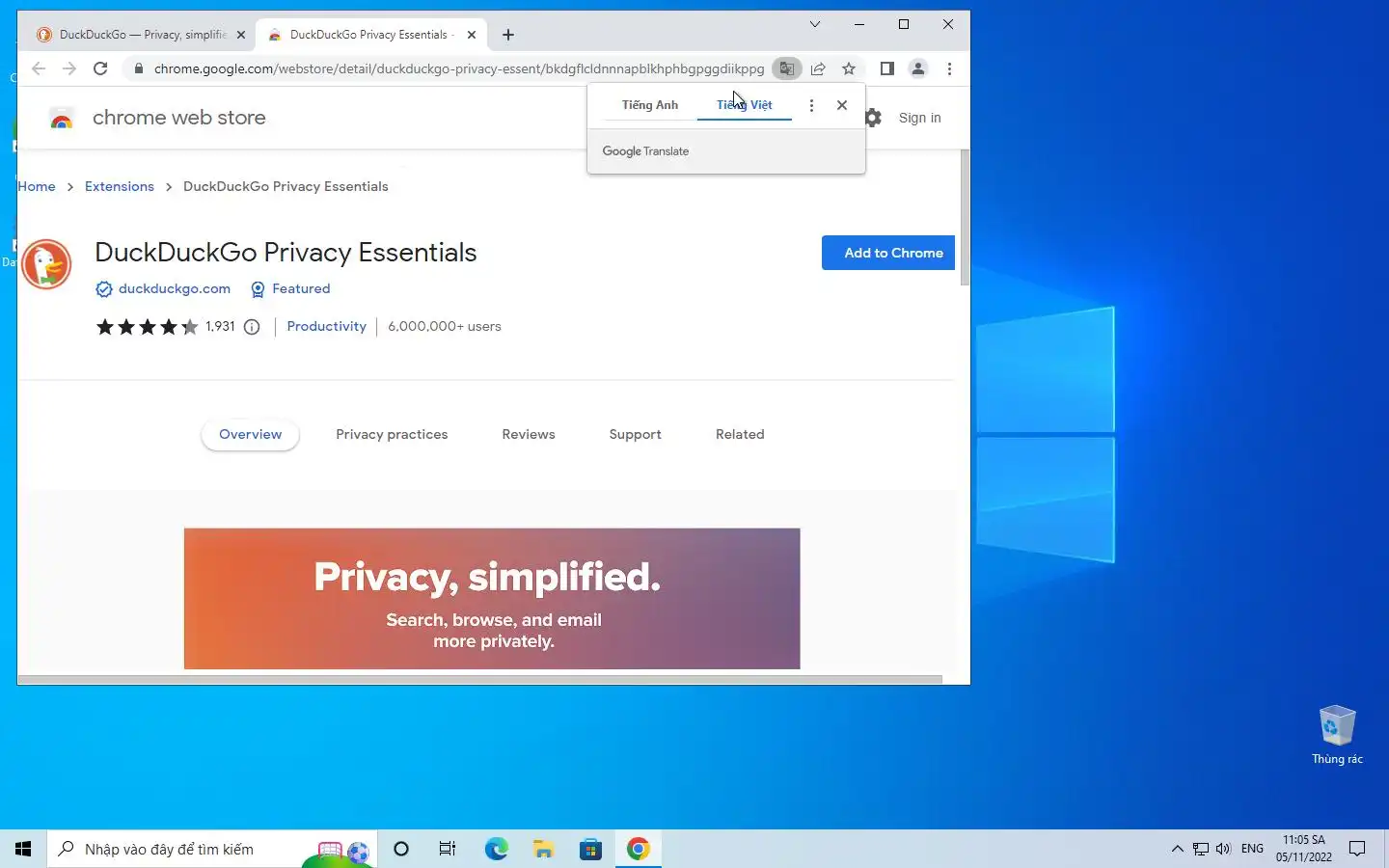This screenshot has height=868, width=1389.
Task: Close the DuckDuckGo Privacy Essentials tab
Action: [x=472, y=35]
